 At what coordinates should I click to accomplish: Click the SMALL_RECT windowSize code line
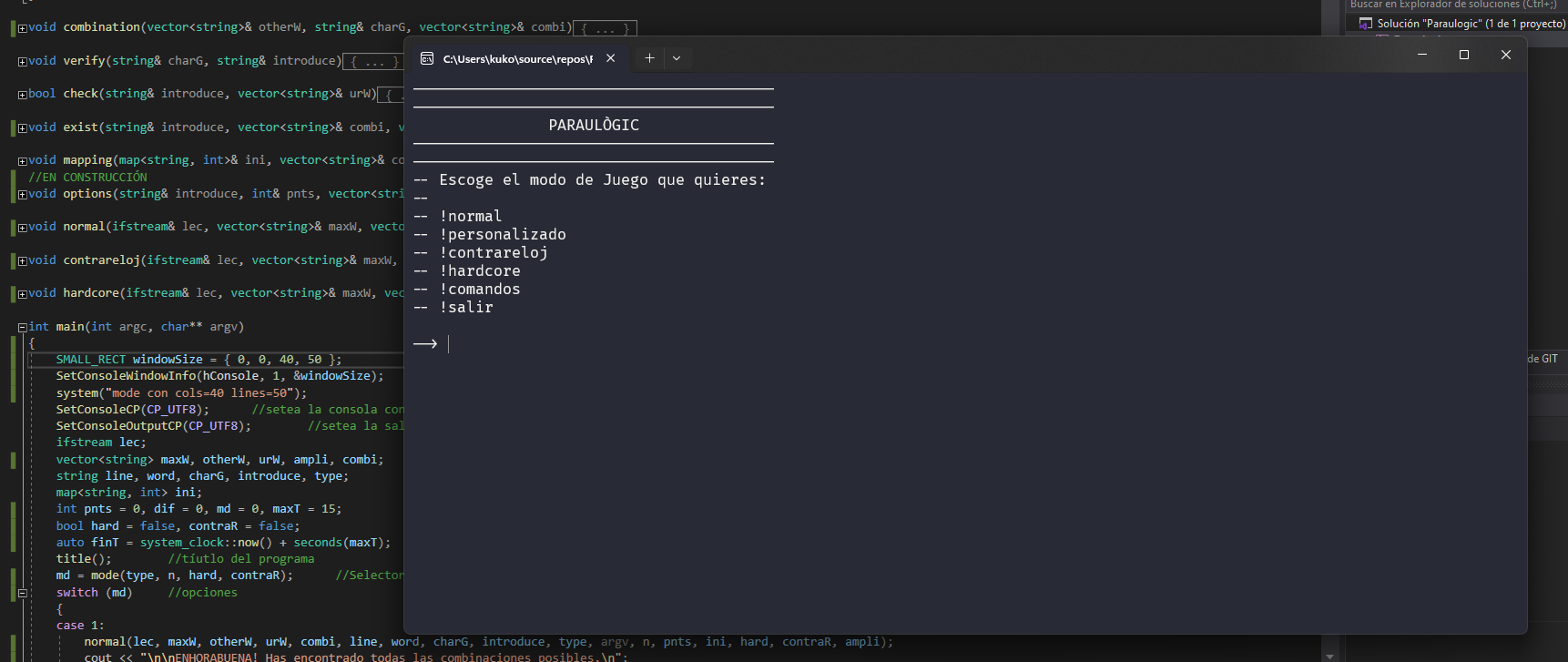[x=199, y=360]
